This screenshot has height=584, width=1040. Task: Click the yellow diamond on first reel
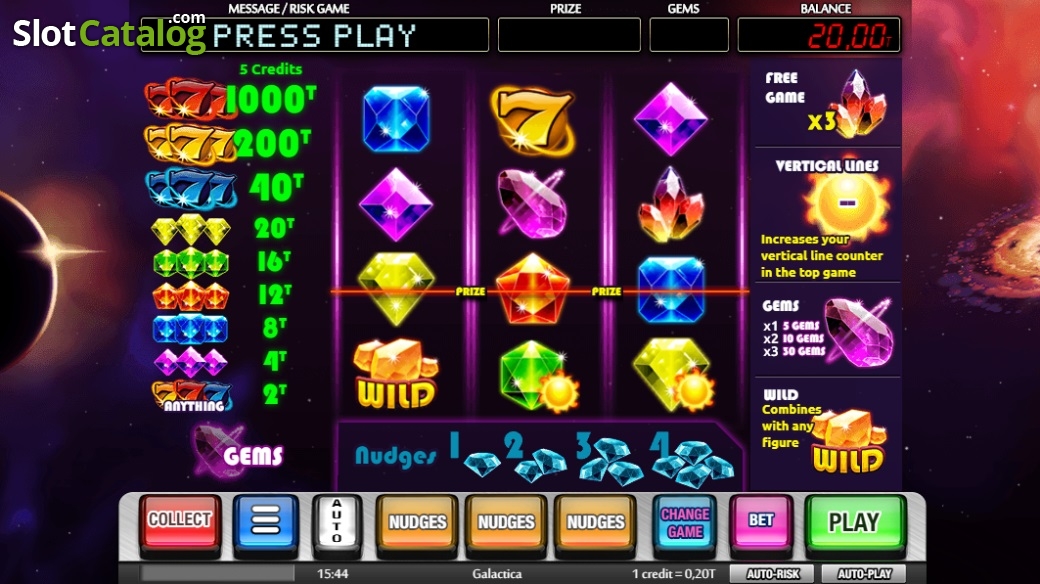pyautogui.click(x=396, y=289)
